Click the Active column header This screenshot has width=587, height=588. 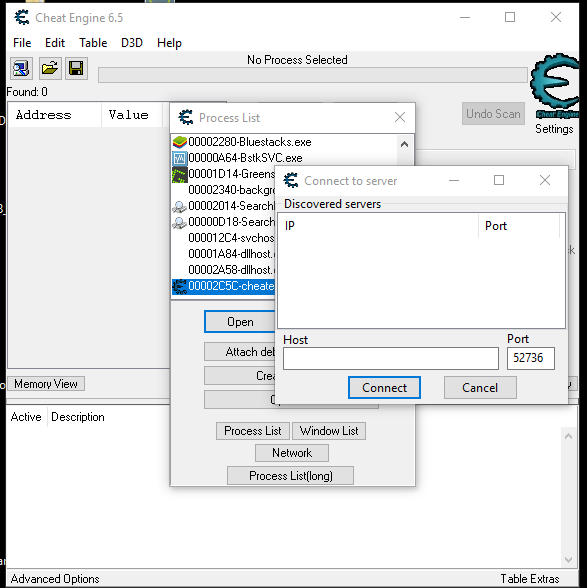click(26, 417)
